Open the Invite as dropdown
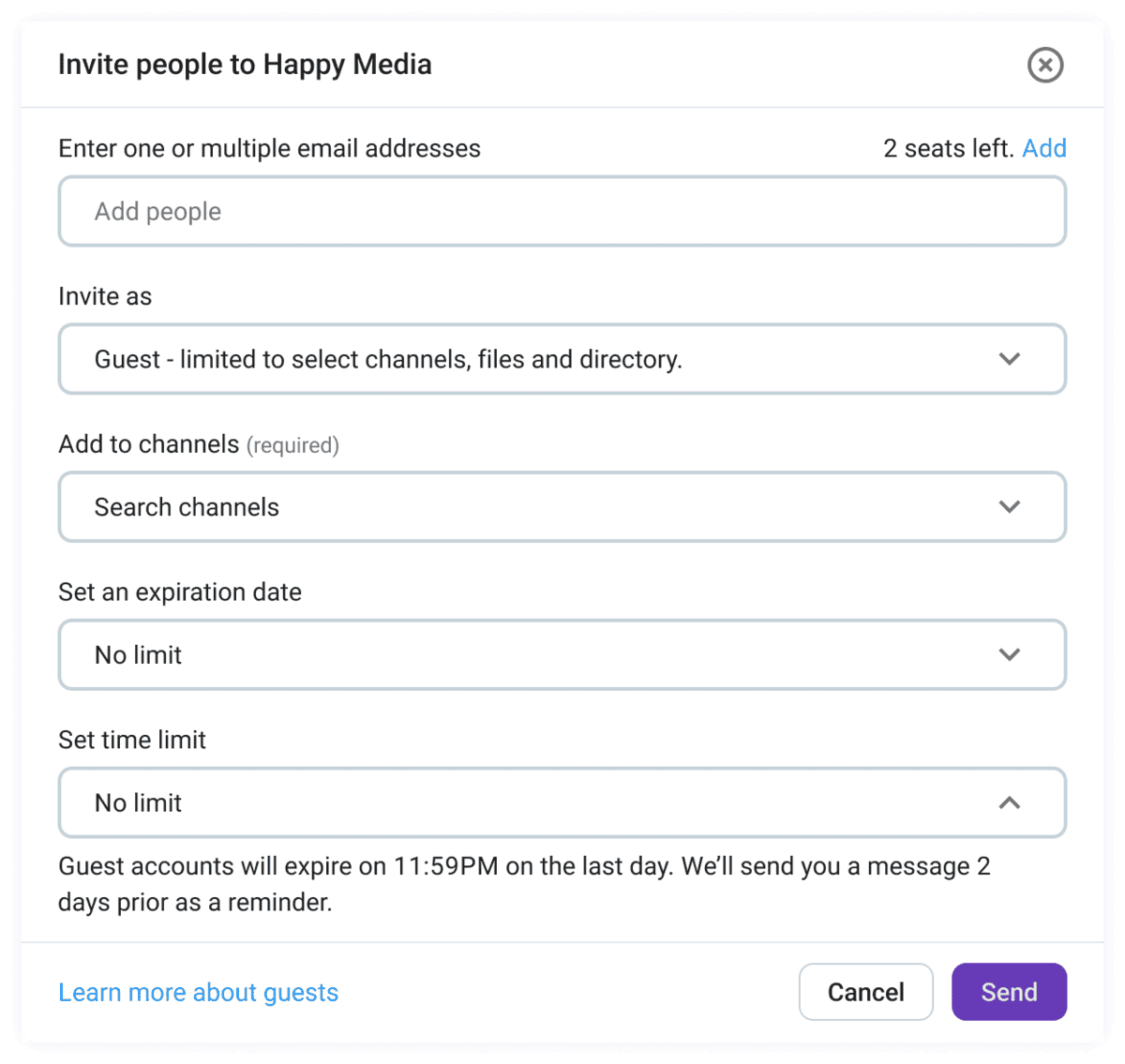The height and width of the screenshot is (1064, 1125). point(562,359)
